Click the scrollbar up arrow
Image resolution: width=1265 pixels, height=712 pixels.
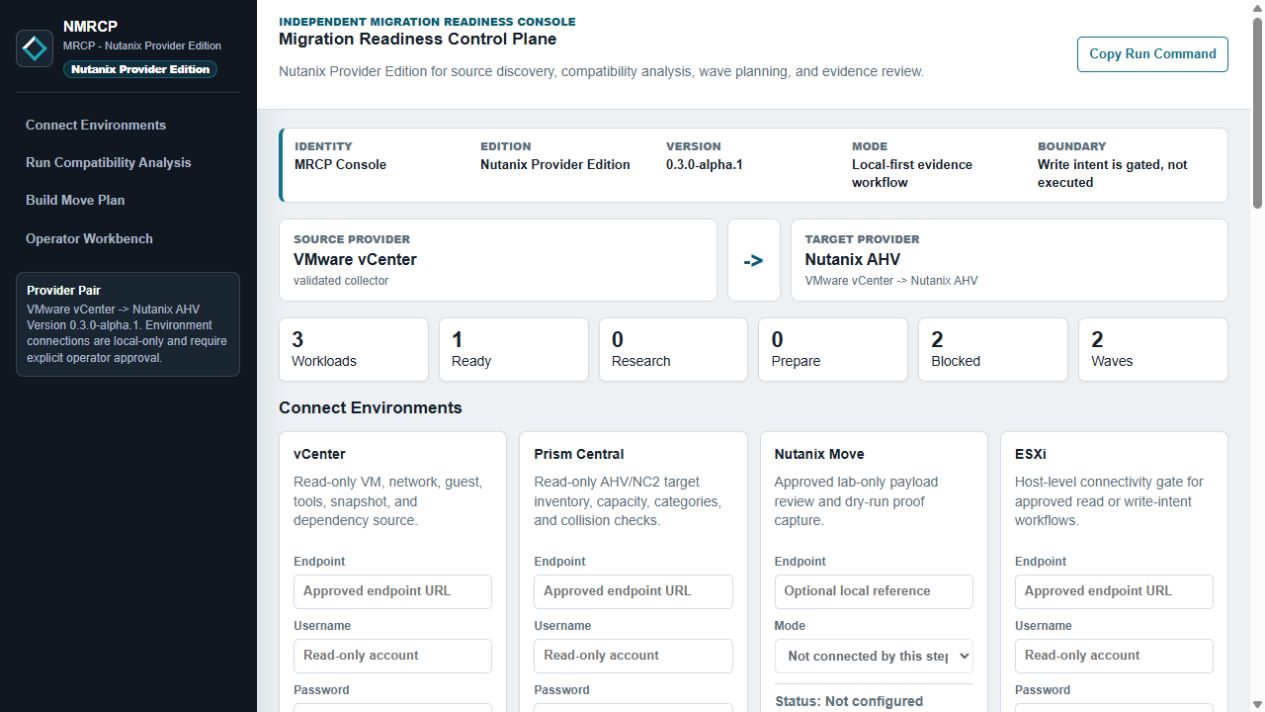(1257, 8)
